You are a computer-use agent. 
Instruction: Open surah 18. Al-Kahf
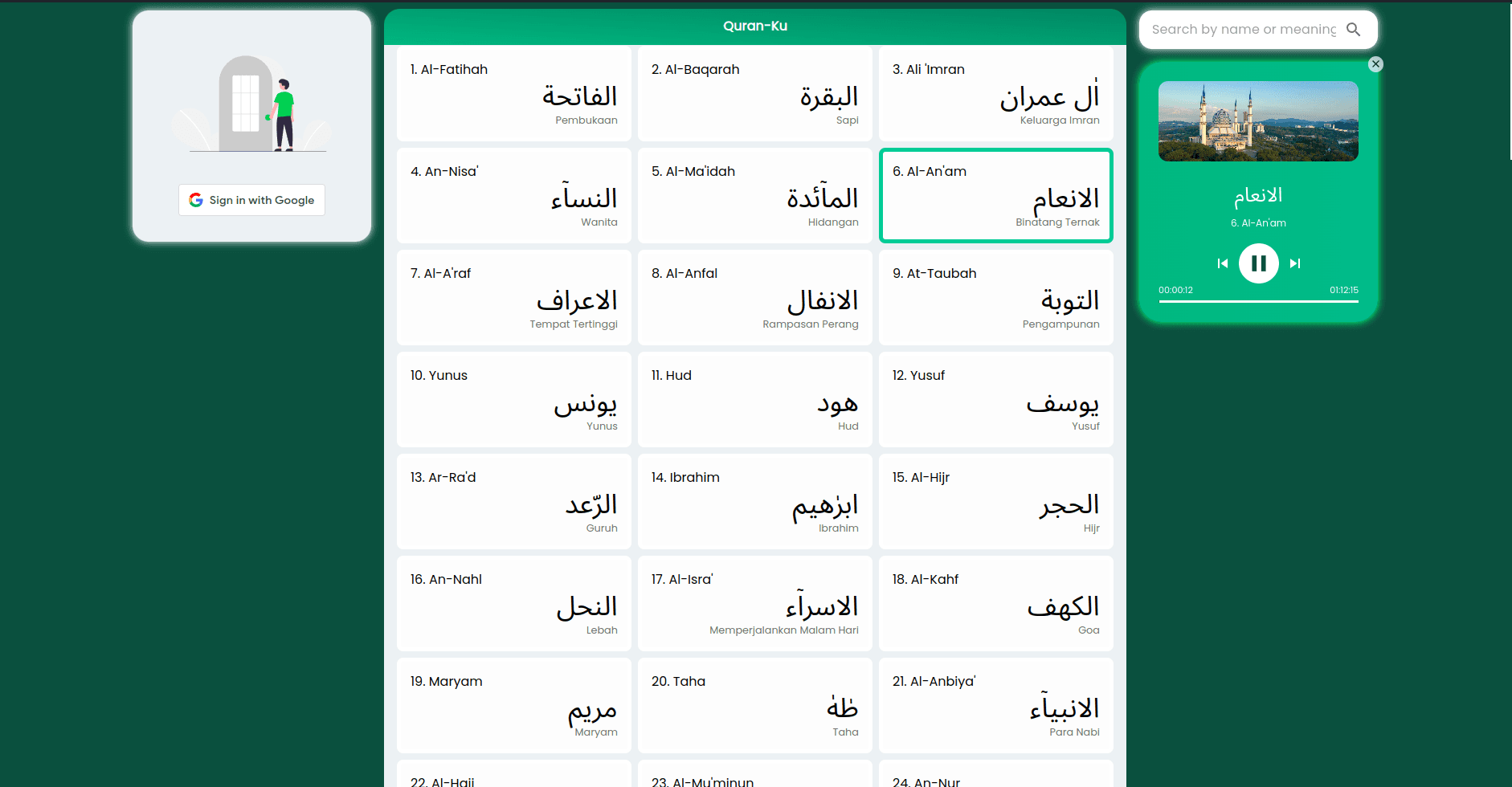click(x=996, y=604)
